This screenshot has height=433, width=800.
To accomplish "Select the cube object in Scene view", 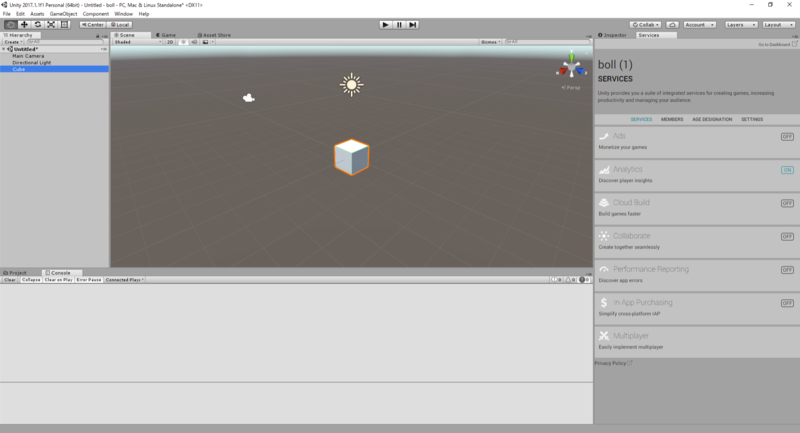I will coord(352,157).
